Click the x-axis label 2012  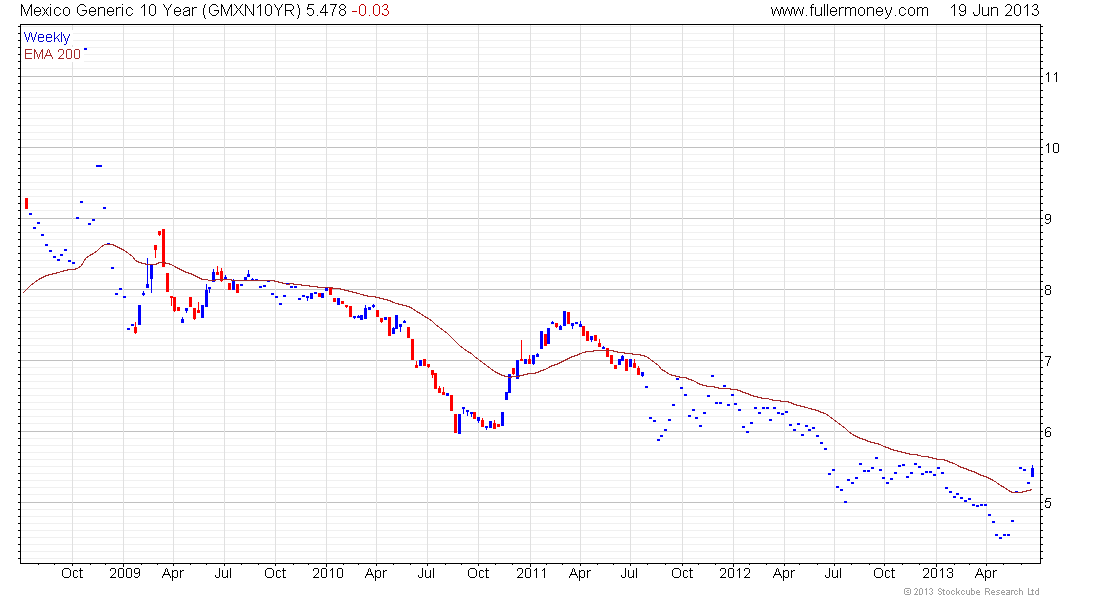[735, 573]
